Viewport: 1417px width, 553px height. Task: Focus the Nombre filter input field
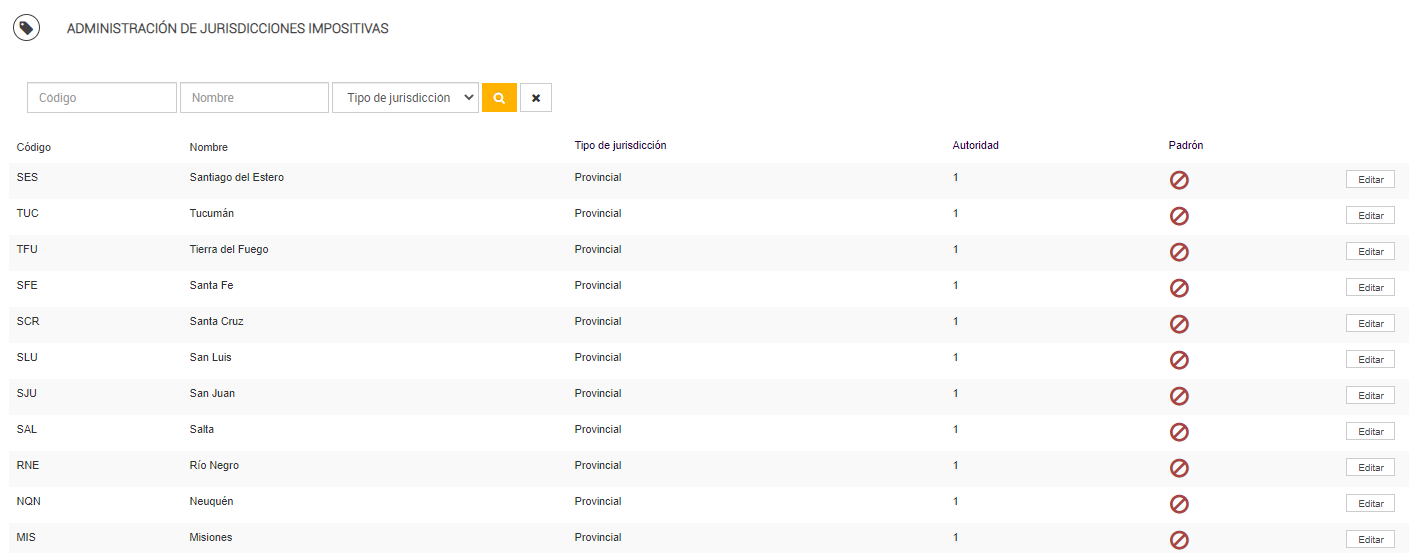coord(254,98)
